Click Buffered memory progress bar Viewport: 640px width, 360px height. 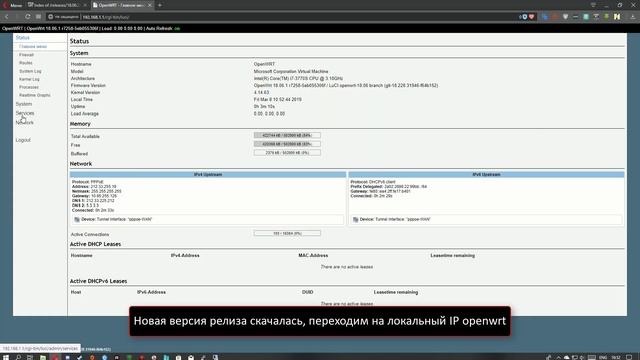point(287,153)
